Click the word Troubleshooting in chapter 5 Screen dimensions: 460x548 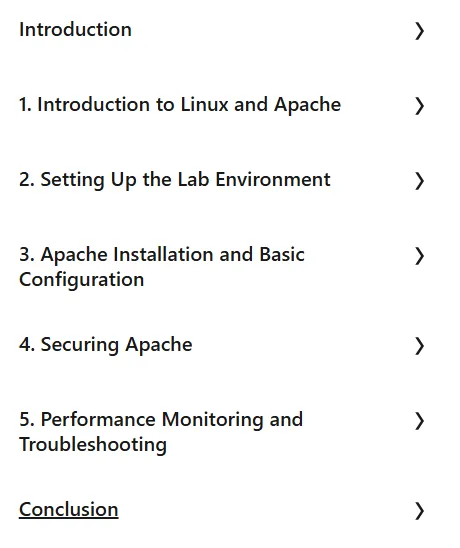pyautogui.click(x=93, y=445)
